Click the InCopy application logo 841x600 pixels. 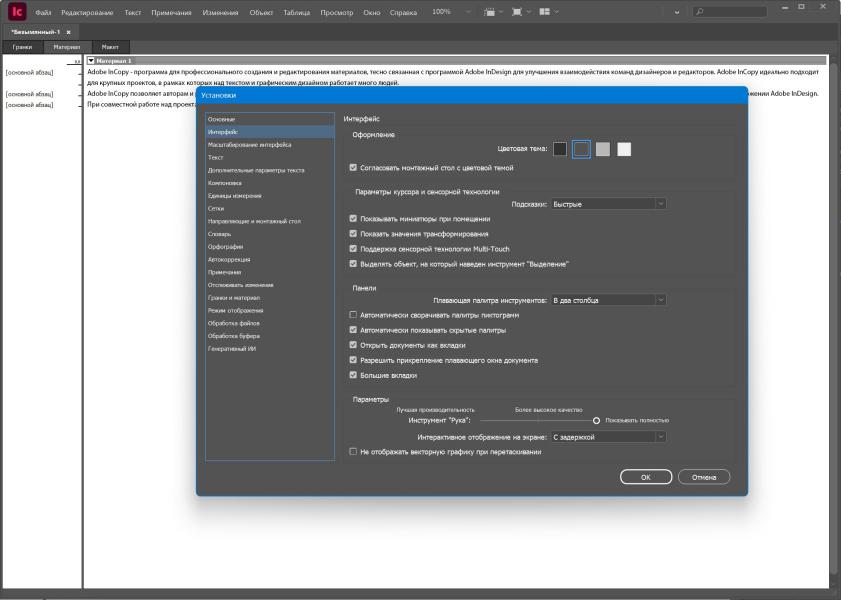pyautogui.click(x=17, y=11)
